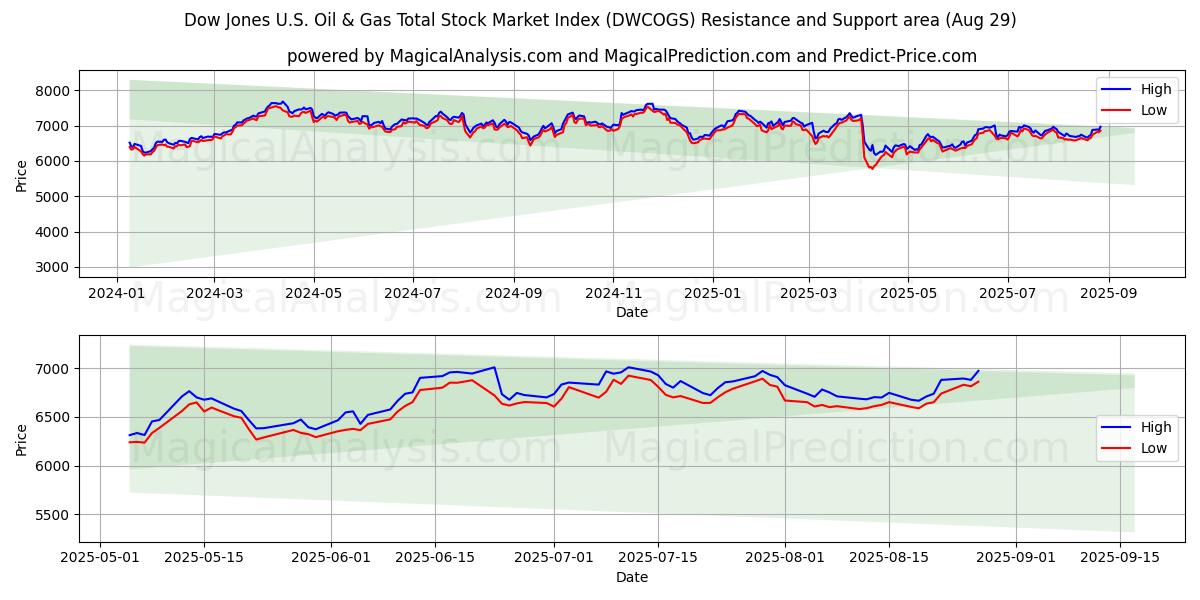The height and width of the screenshot is (600, 1200).
Task: Click the 8000 y-axis label on top chart
Action: tap(53, 91)
